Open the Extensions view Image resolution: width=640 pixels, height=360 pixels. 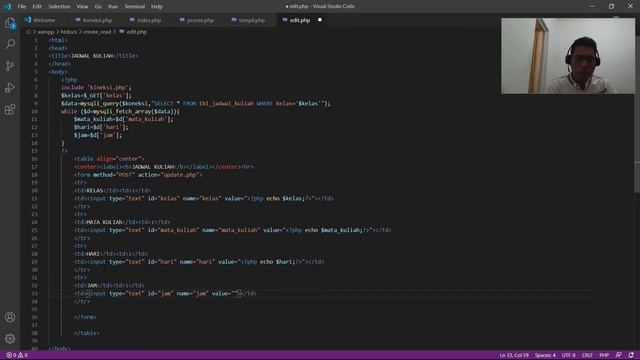click(10, 109)
